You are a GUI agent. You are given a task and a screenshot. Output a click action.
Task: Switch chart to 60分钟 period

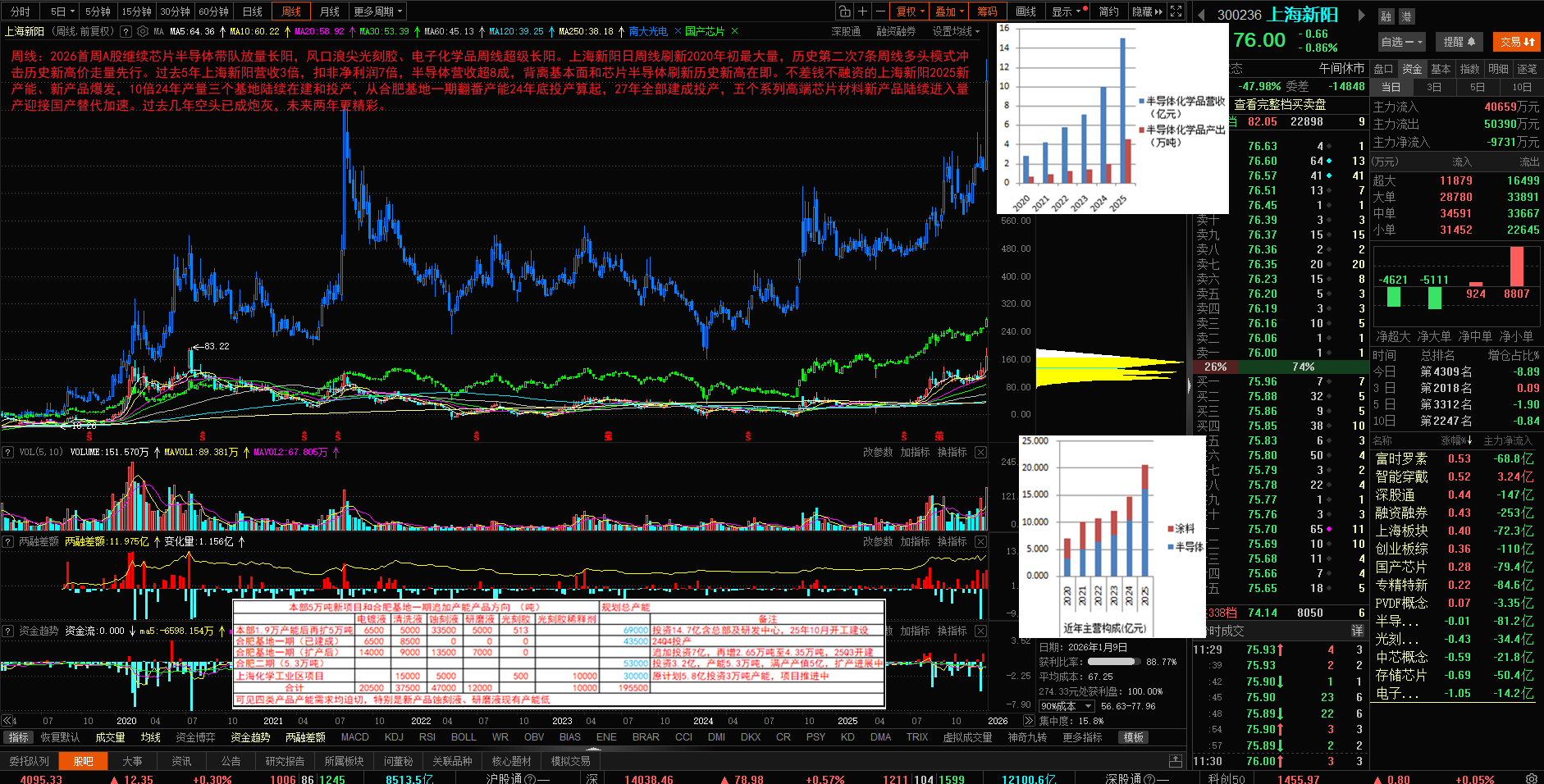pyautogui.click(x=213, y=11)
